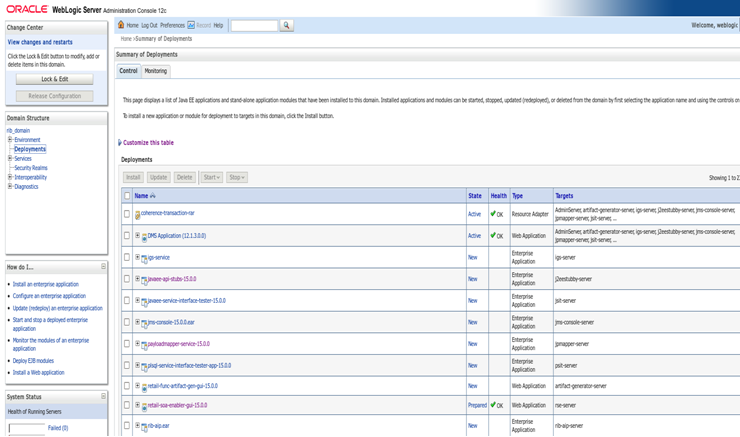Check the jms-console-15.0.0.ear row checkbox
The height and width of the screenshot is (437, 740).
[x=127, y=322]
